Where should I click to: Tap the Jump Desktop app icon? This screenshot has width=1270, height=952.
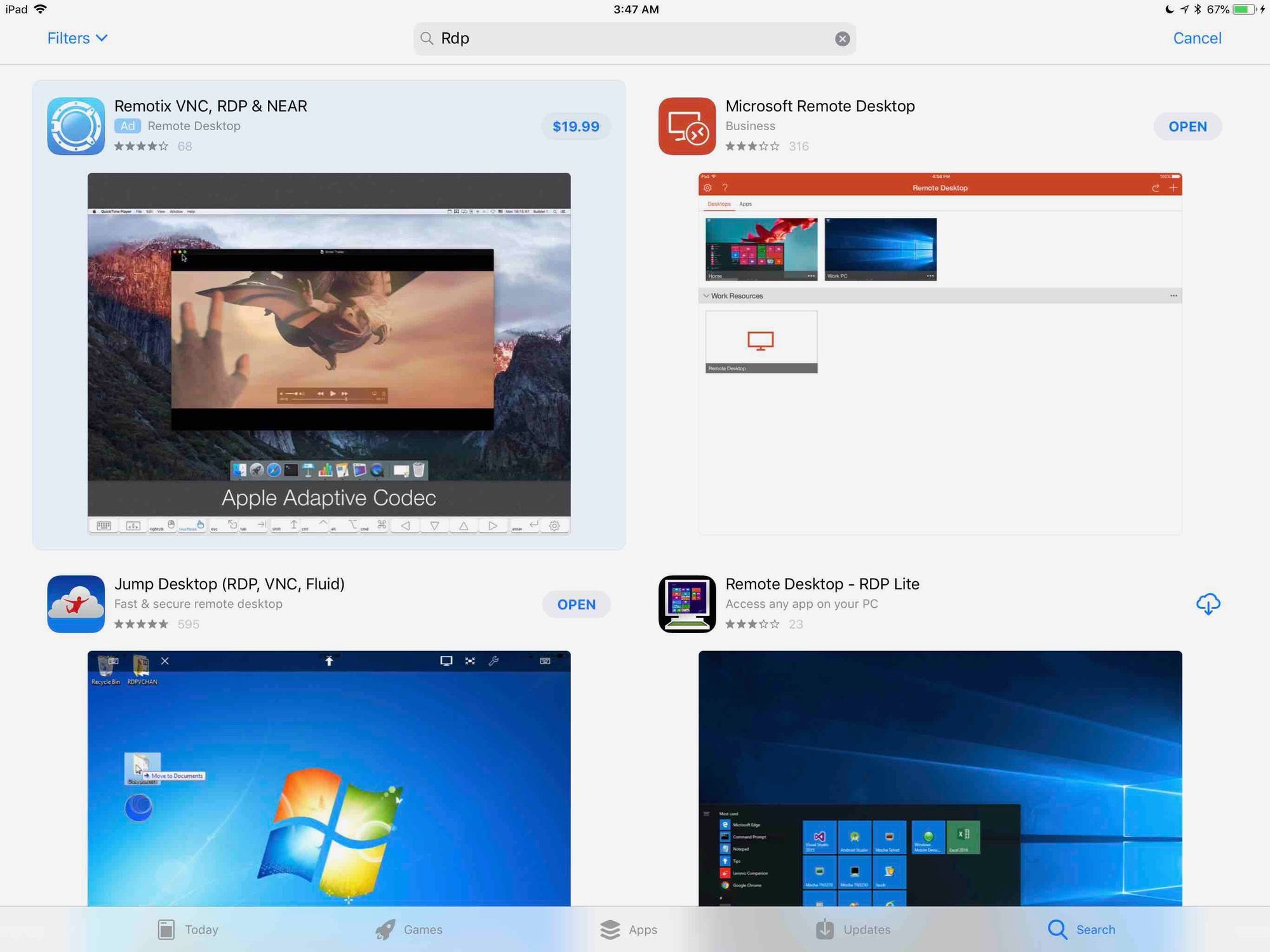(x=76, y=604)
